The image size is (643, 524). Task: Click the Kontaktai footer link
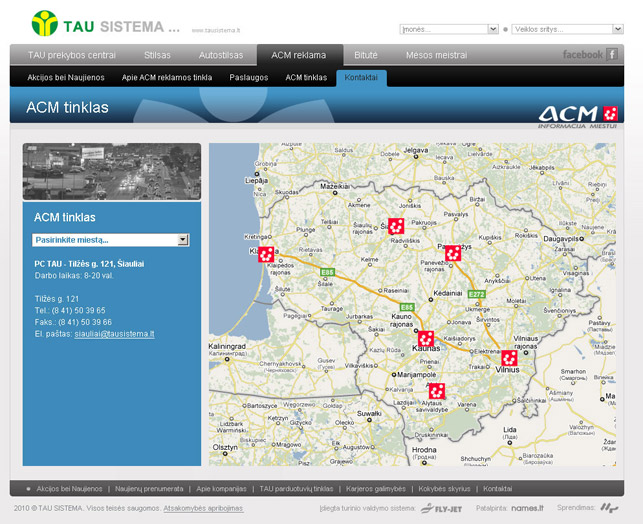[497, 489]
